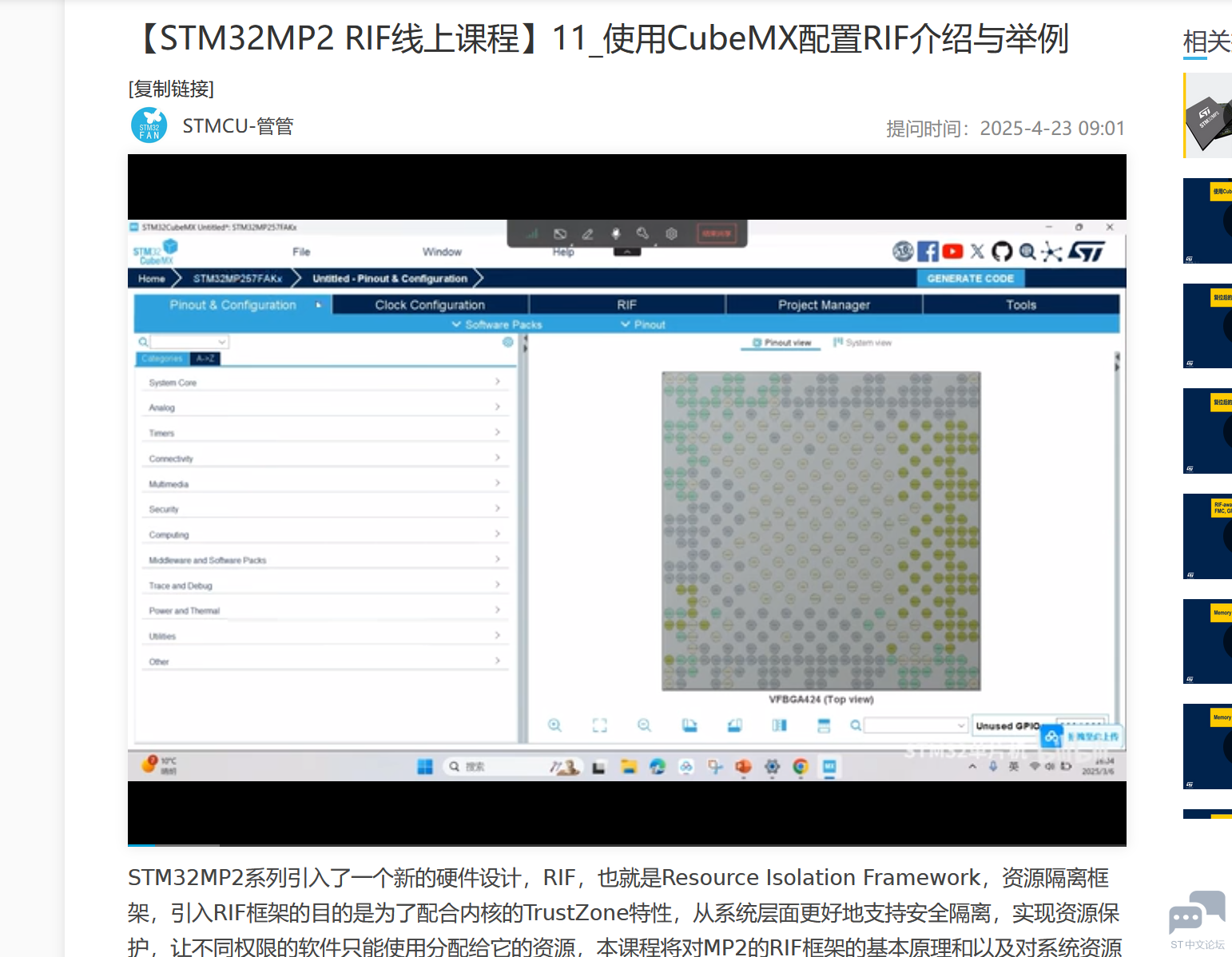Open the Facebook icon in CubeMX header
1232x957 pixels.
[x=928, y=252]
